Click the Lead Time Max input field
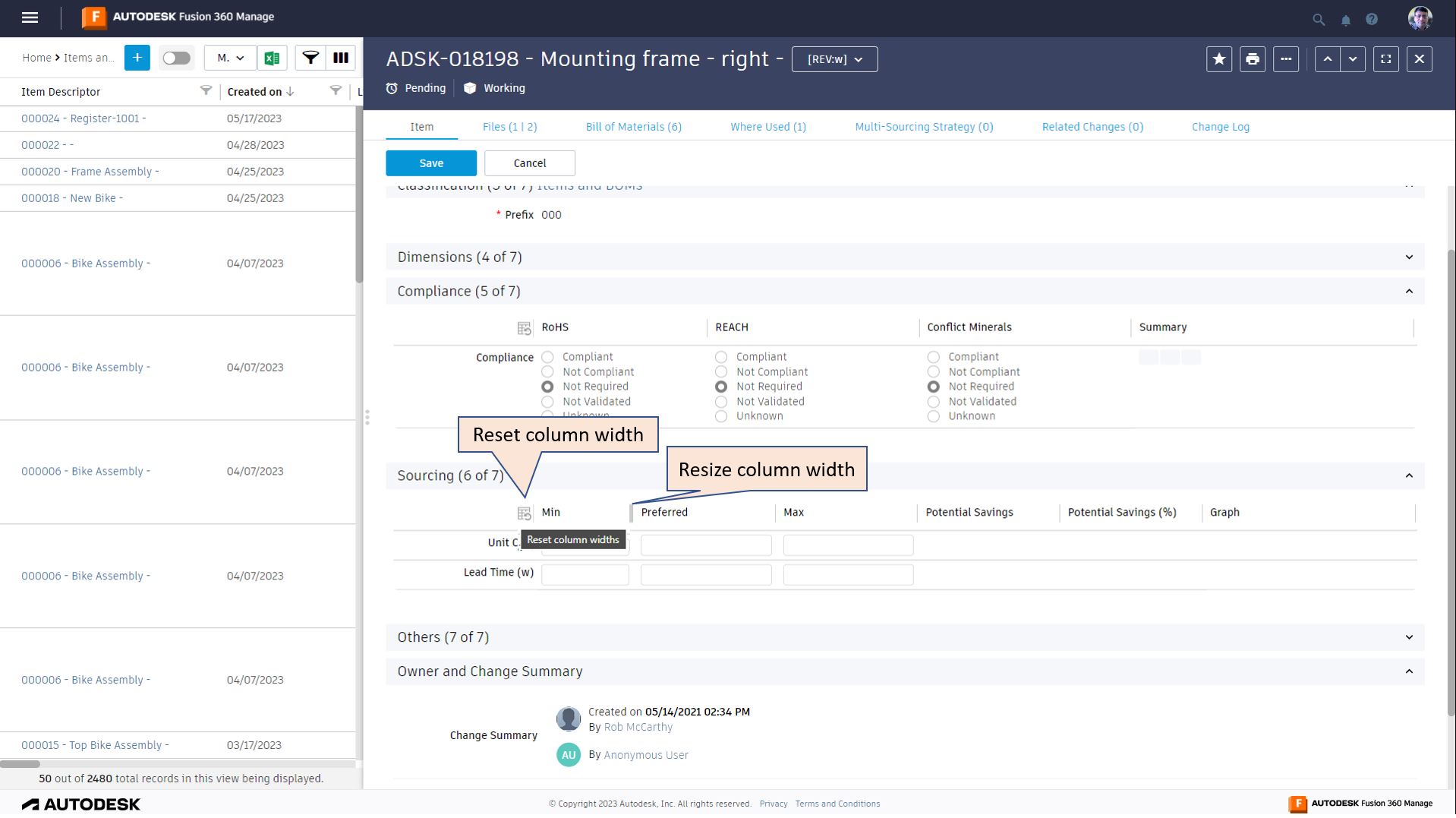1456x818 pixels. click(x=848, y=576)
